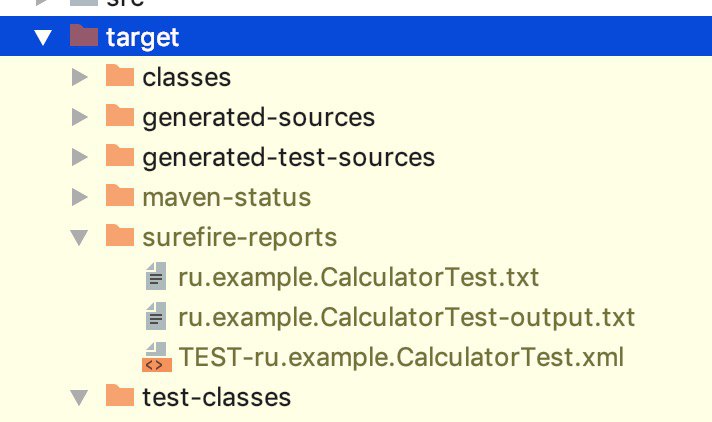Click the generated-test-sources folder icon
712x422 pixels.
[120, 155]
